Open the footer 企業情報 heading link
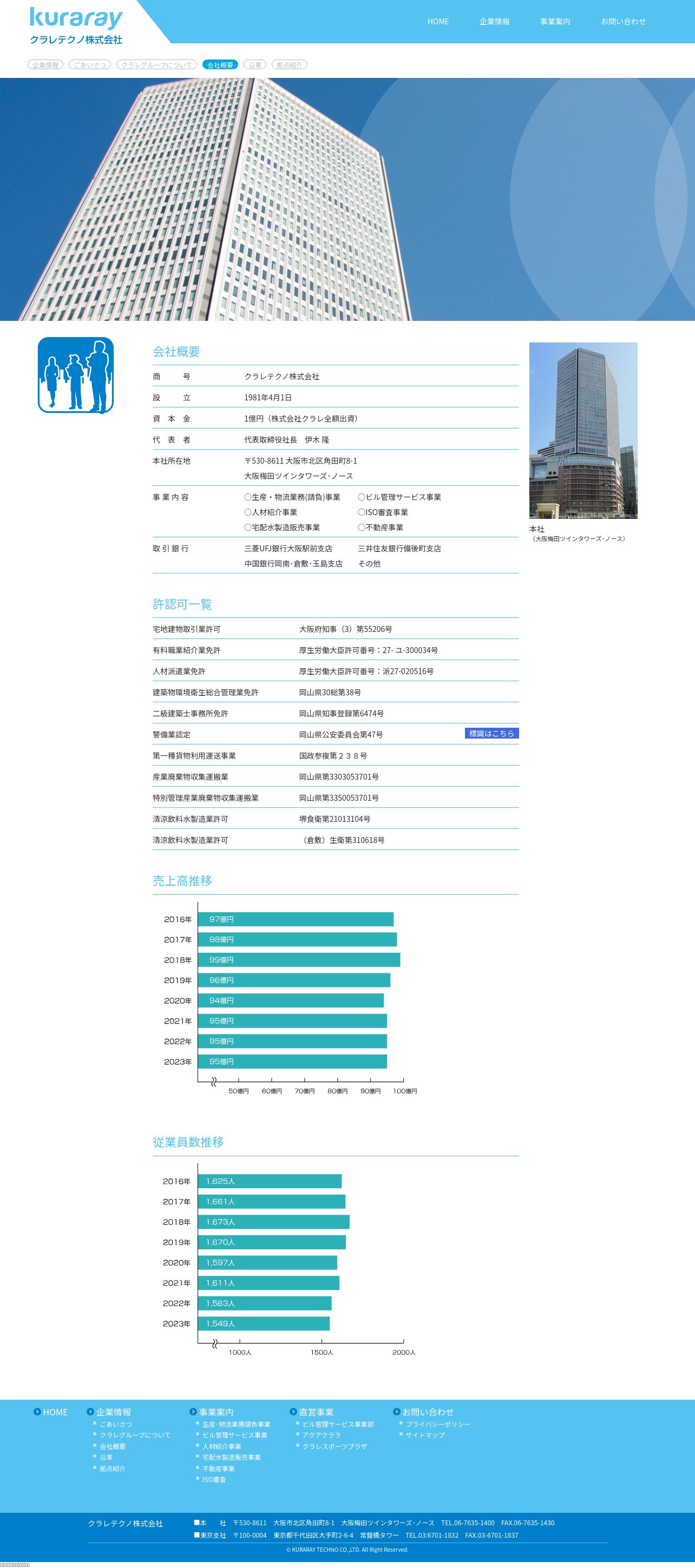This screenshot has width=695, height=1568. point(113,1412)
